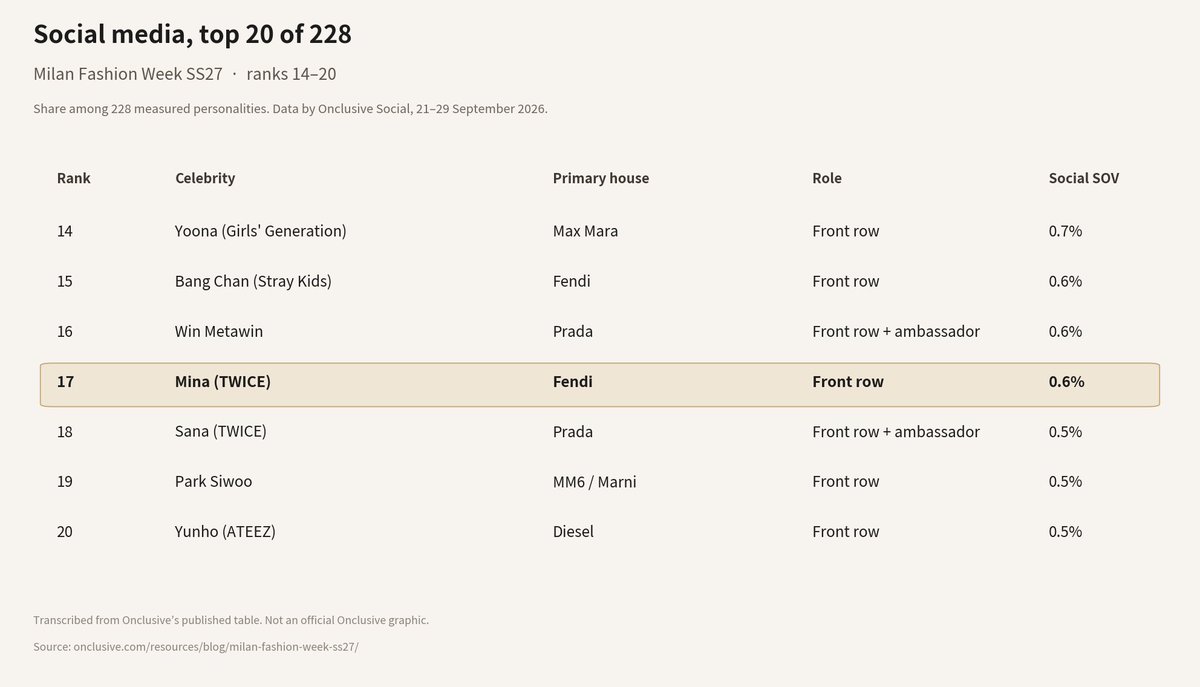Click Yoona (Girls' Generation) celebrity name
This screenshot has height=687, width=1200.
(x=261, y=231)
